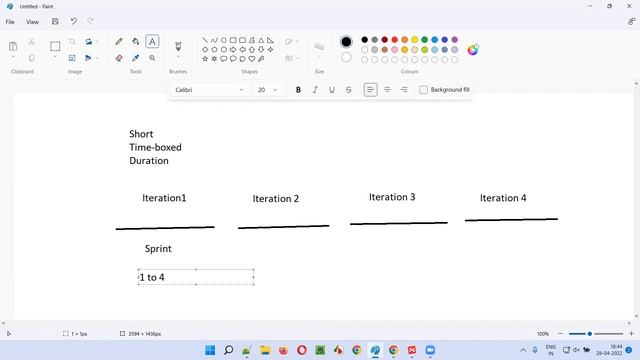Click inside the '1 to 4' text box

click(196, 277)
